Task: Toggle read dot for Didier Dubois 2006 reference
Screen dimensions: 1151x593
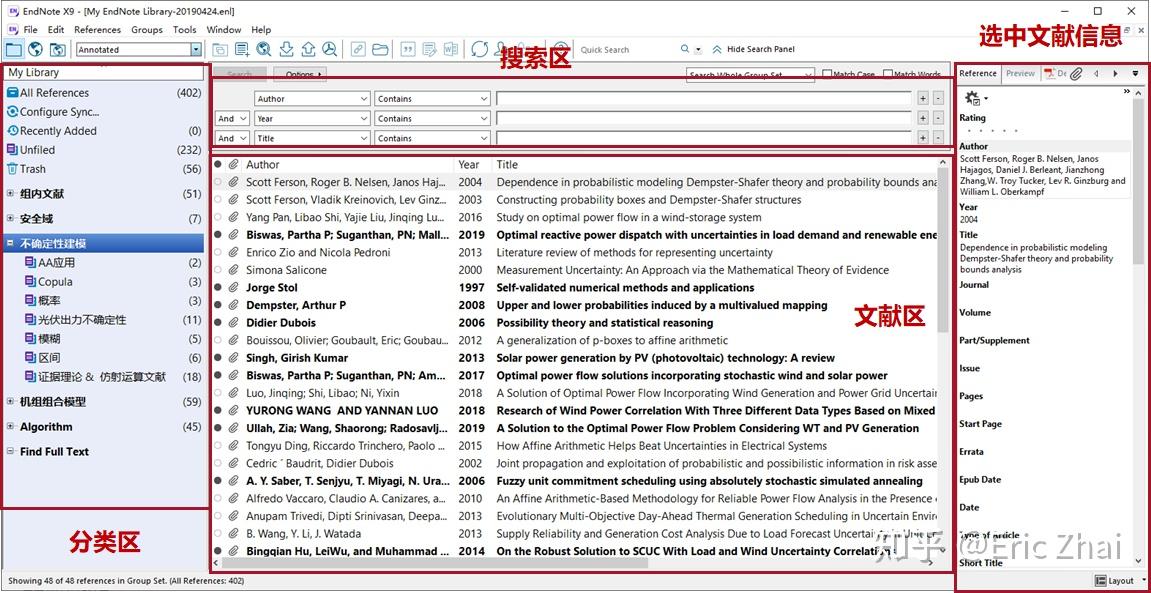Action: [217, 323]
